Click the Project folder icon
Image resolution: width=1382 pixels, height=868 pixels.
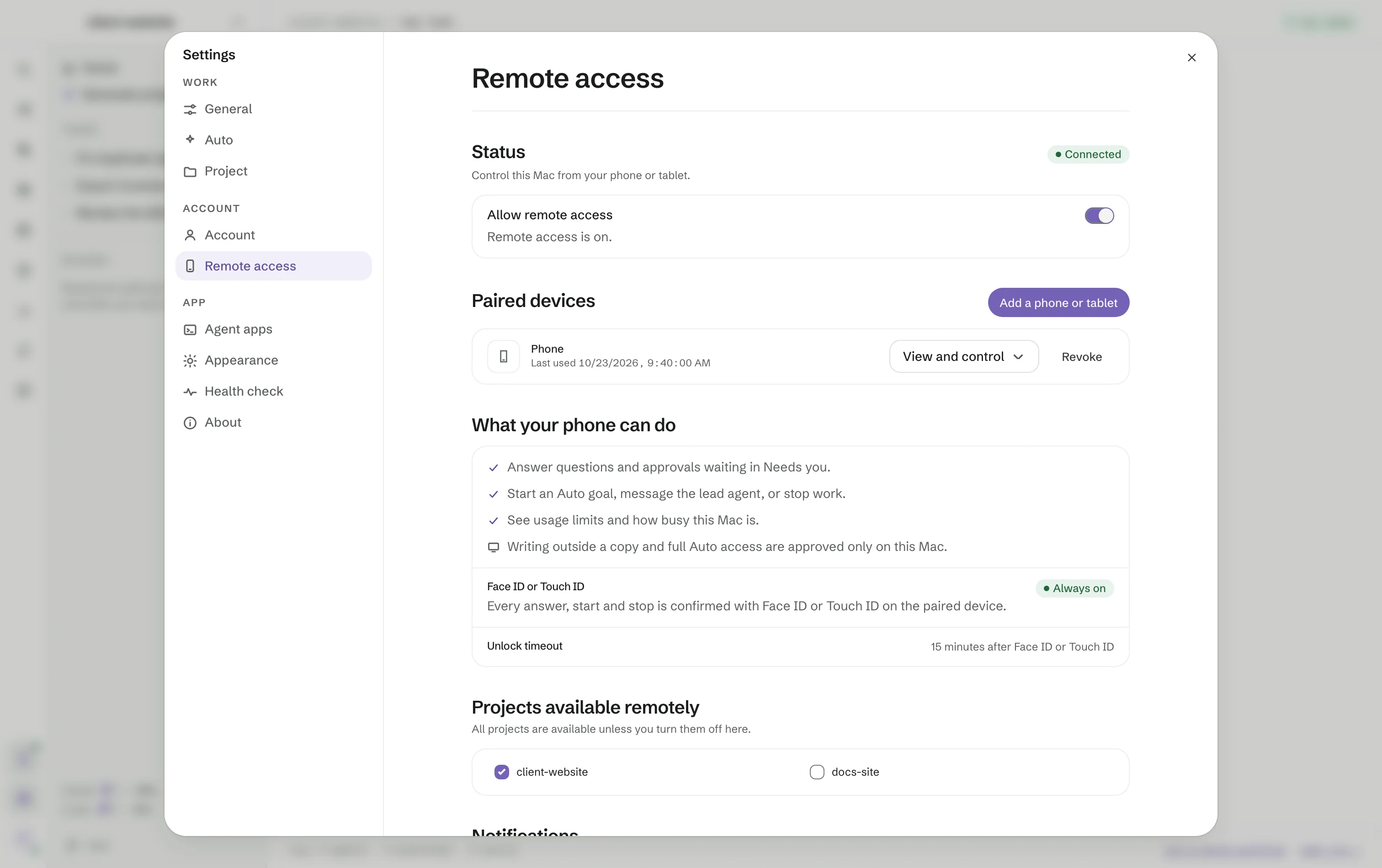click(190, 171)
